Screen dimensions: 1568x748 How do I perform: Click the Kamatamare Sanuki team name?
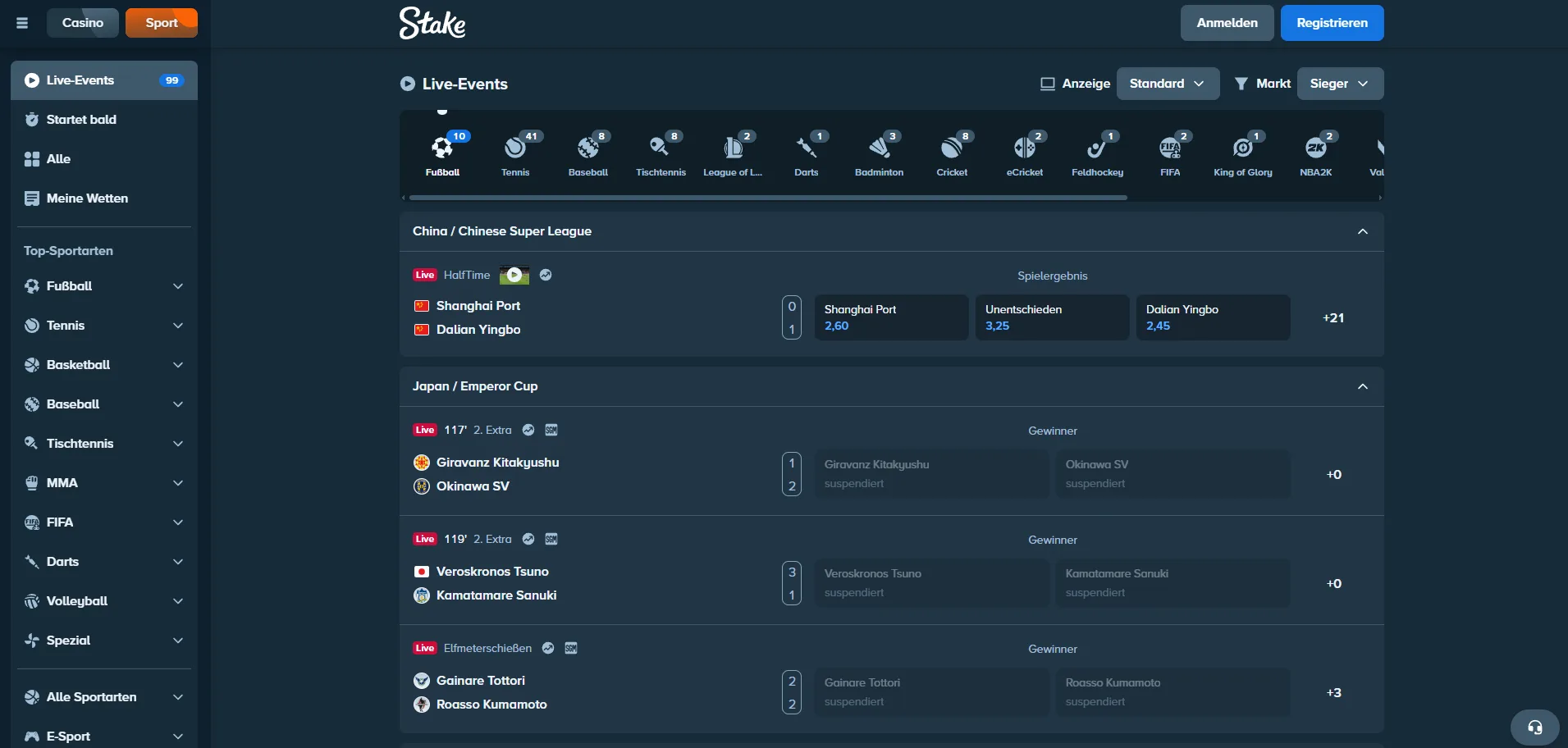[x=496, y=595]
